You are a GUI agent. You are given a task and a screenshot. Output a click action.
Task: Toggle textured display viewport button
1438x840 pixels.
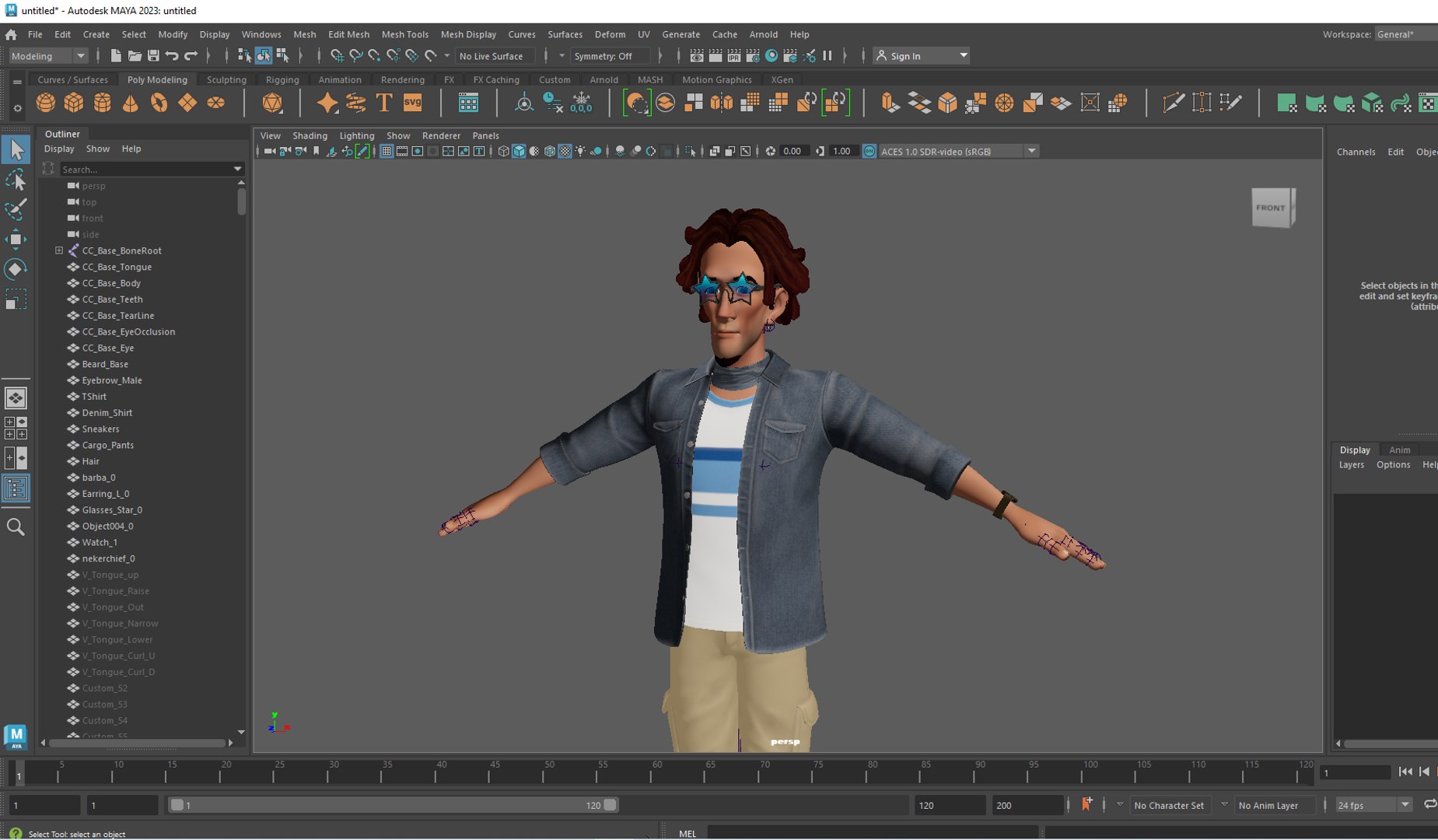click(565, 152)
